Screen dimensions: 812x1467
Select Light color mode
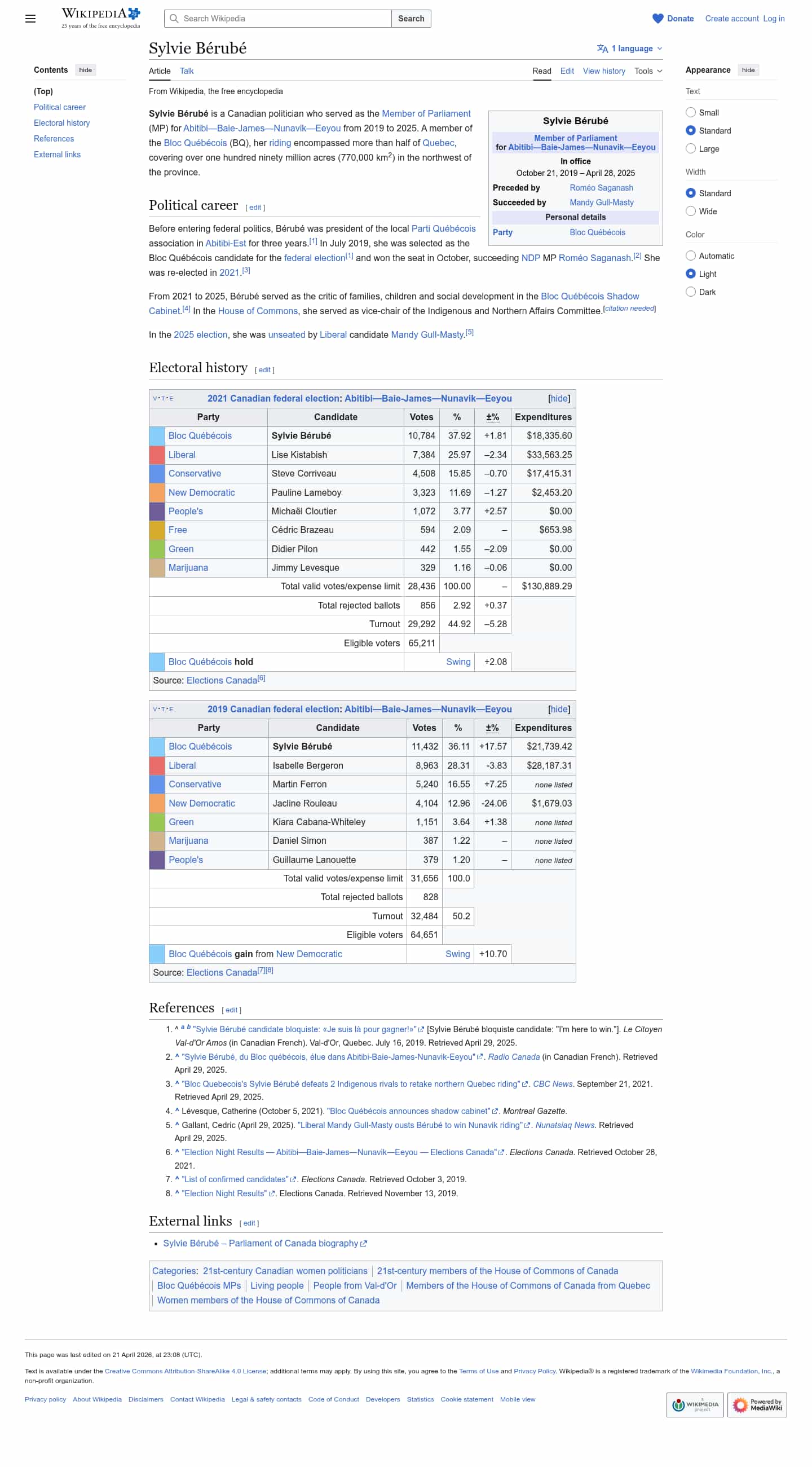(x=691, y=274)
